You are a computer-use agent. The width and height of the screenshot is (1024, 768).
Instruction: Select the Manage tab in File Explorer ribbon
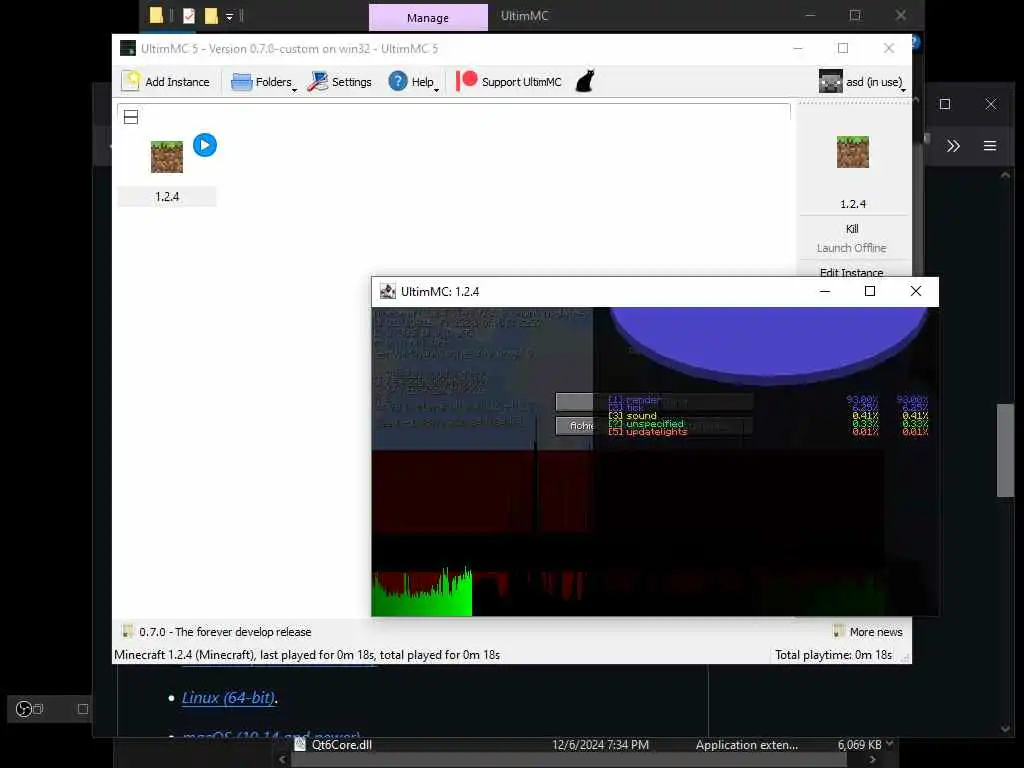428,18
